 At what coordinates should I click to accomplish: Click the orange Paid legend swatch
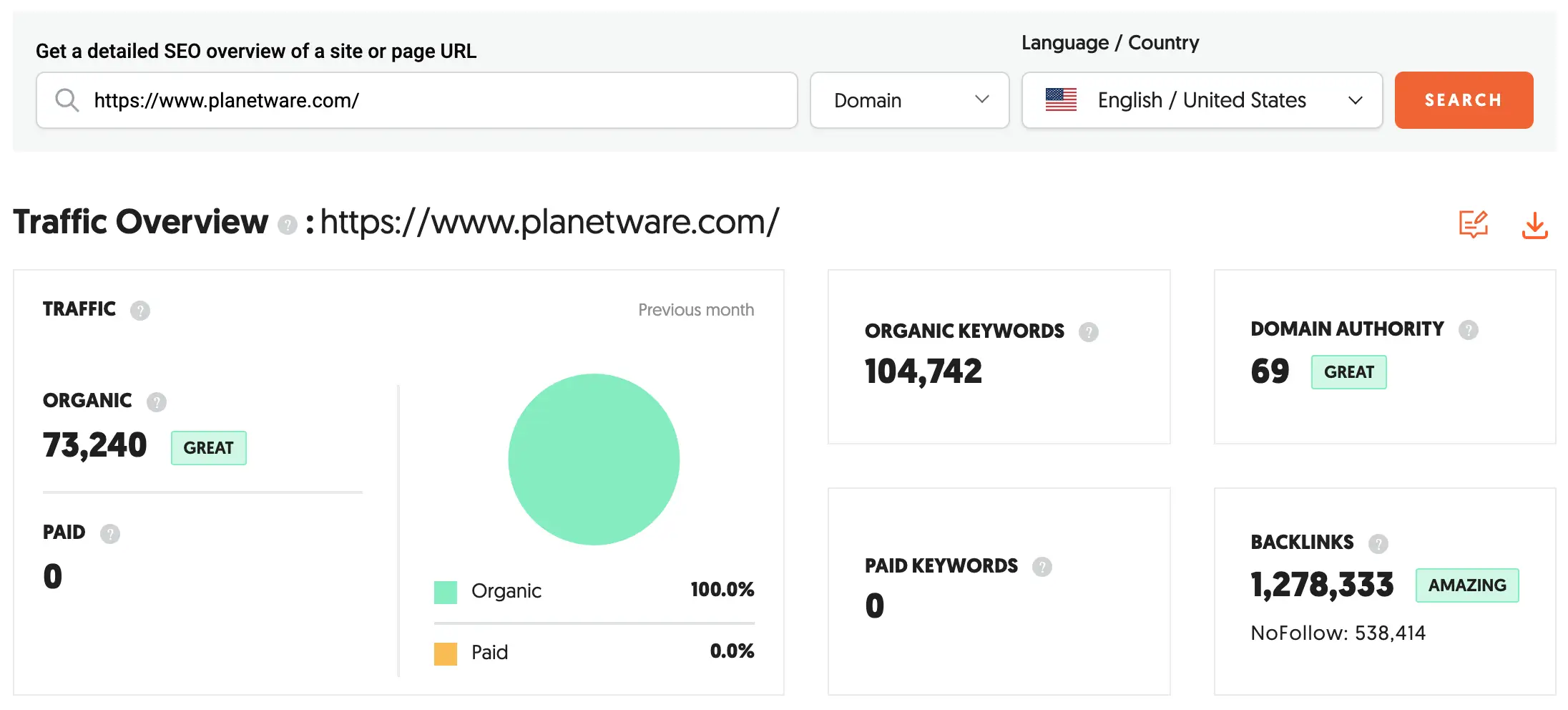(x=445, y=653)
